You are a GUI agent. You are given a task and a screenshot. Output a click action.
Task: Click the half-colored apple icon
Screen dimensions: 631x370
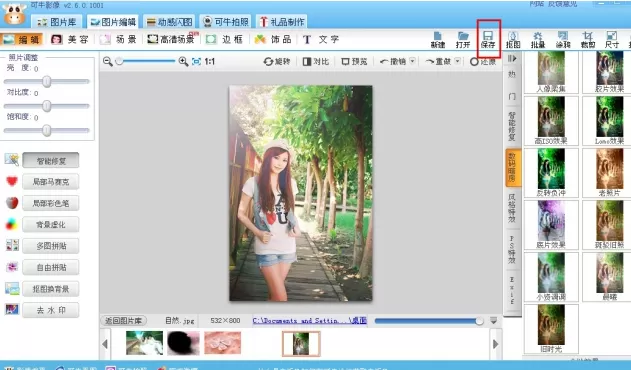click(x=12, y=203)
